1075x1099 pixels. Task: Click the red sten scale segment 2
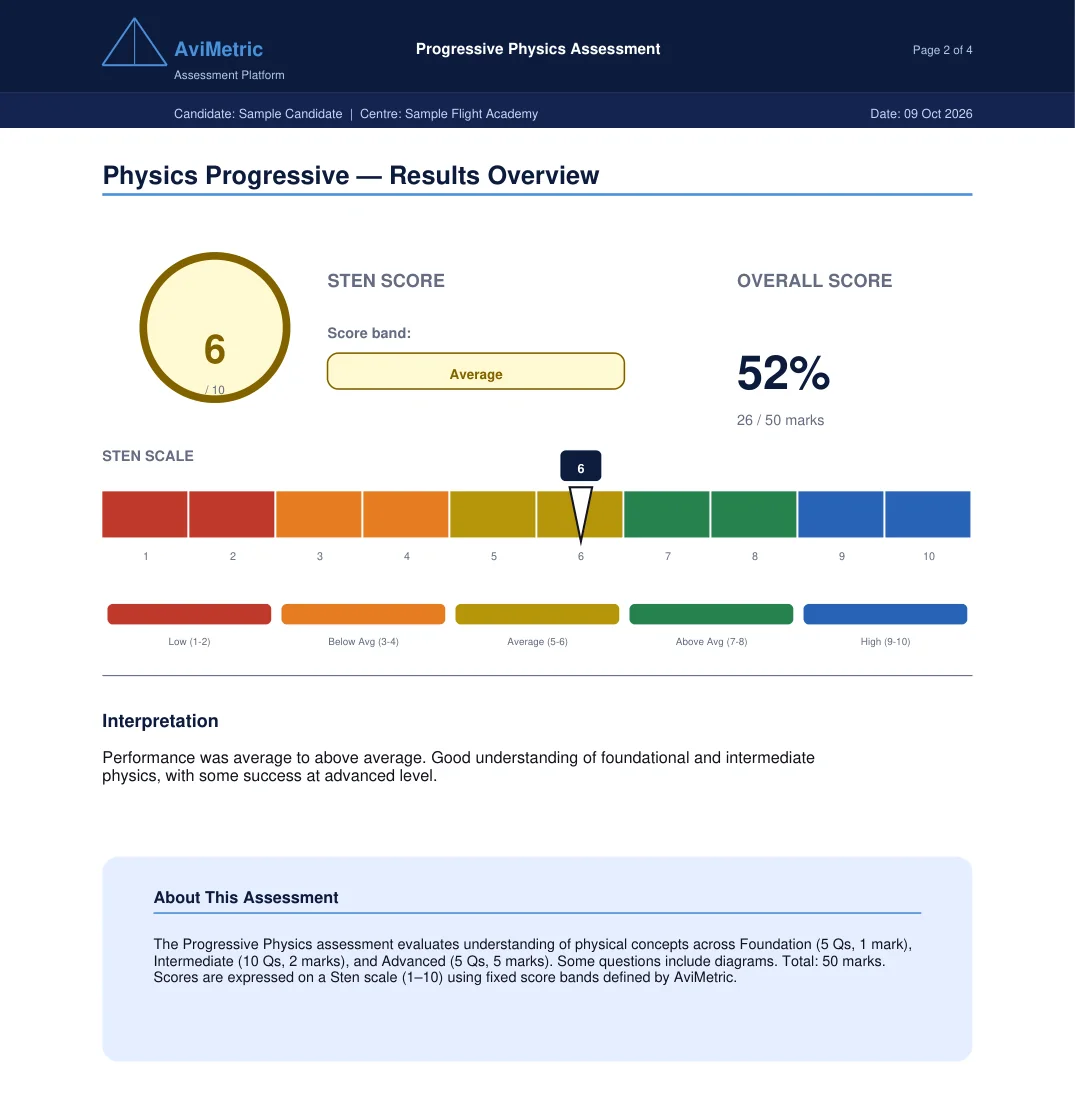pos(232,514)
